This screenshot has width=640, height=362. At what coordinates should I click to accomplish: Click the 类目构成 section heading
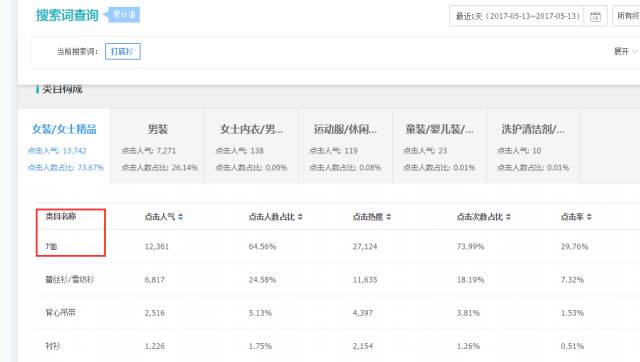[x=62, y=89]
